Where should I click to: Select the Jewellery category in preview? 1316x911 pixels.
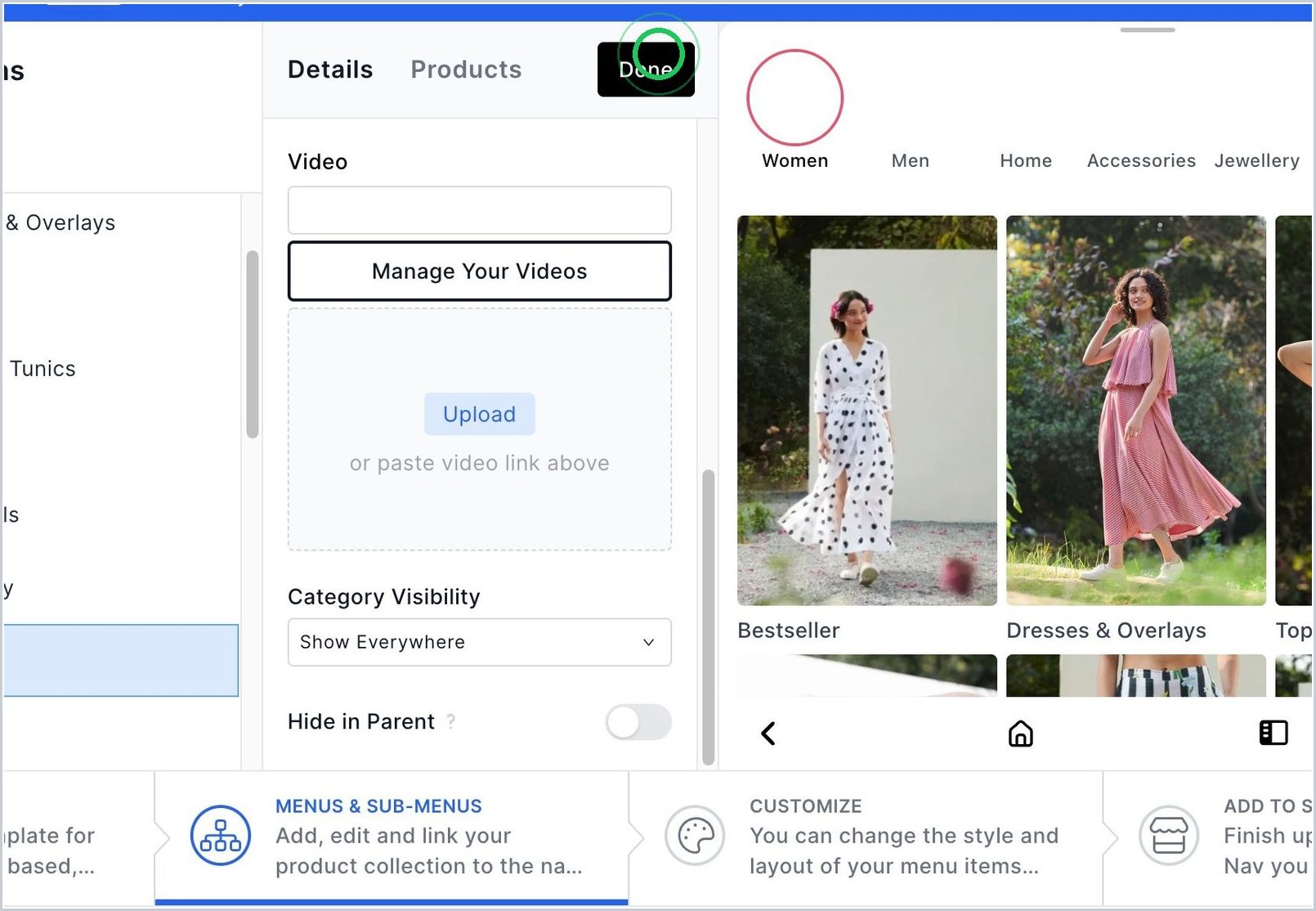1256,160
